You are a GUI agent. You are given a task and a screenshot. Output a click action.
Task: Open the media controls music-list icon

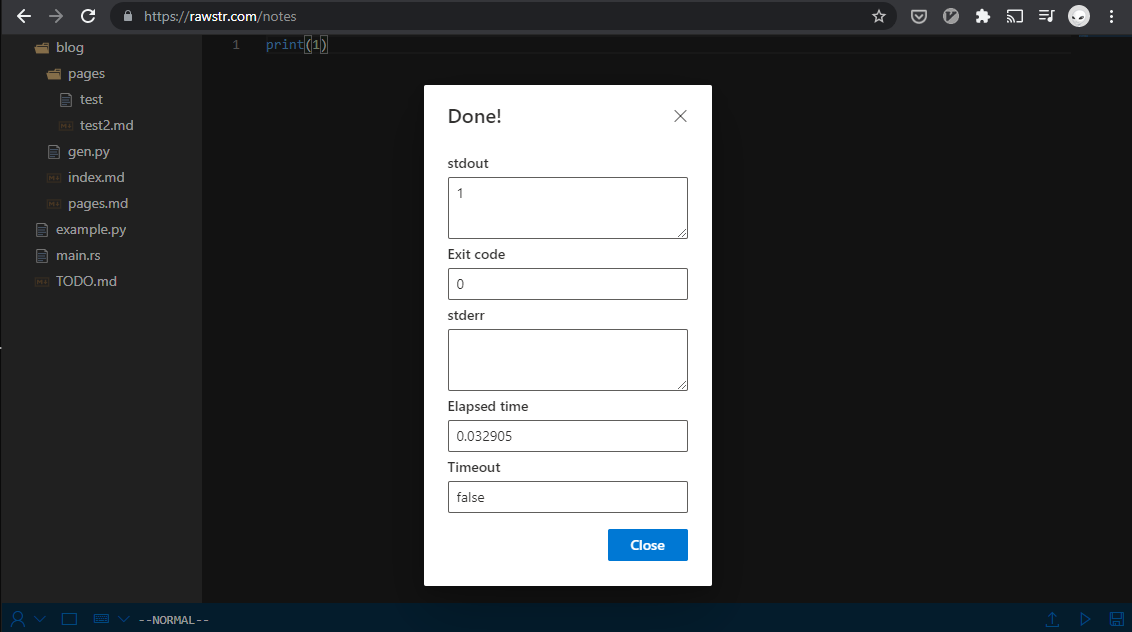pyautogui.click(x=1047, y=16)
